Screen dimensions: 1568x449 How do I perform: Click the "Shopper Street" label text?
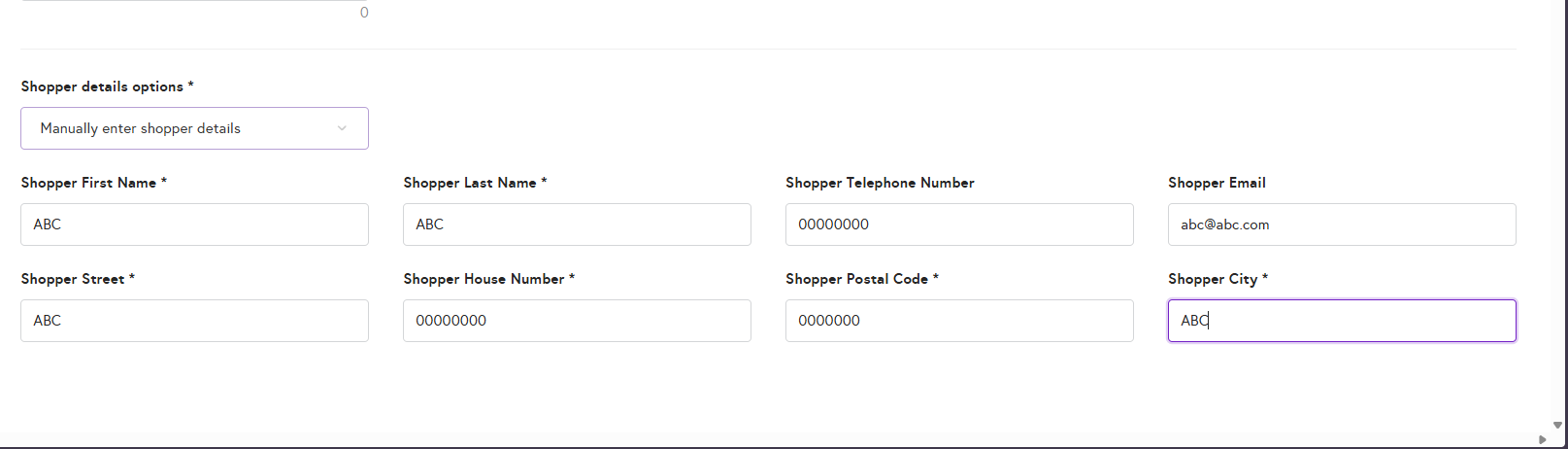(73, 279)
